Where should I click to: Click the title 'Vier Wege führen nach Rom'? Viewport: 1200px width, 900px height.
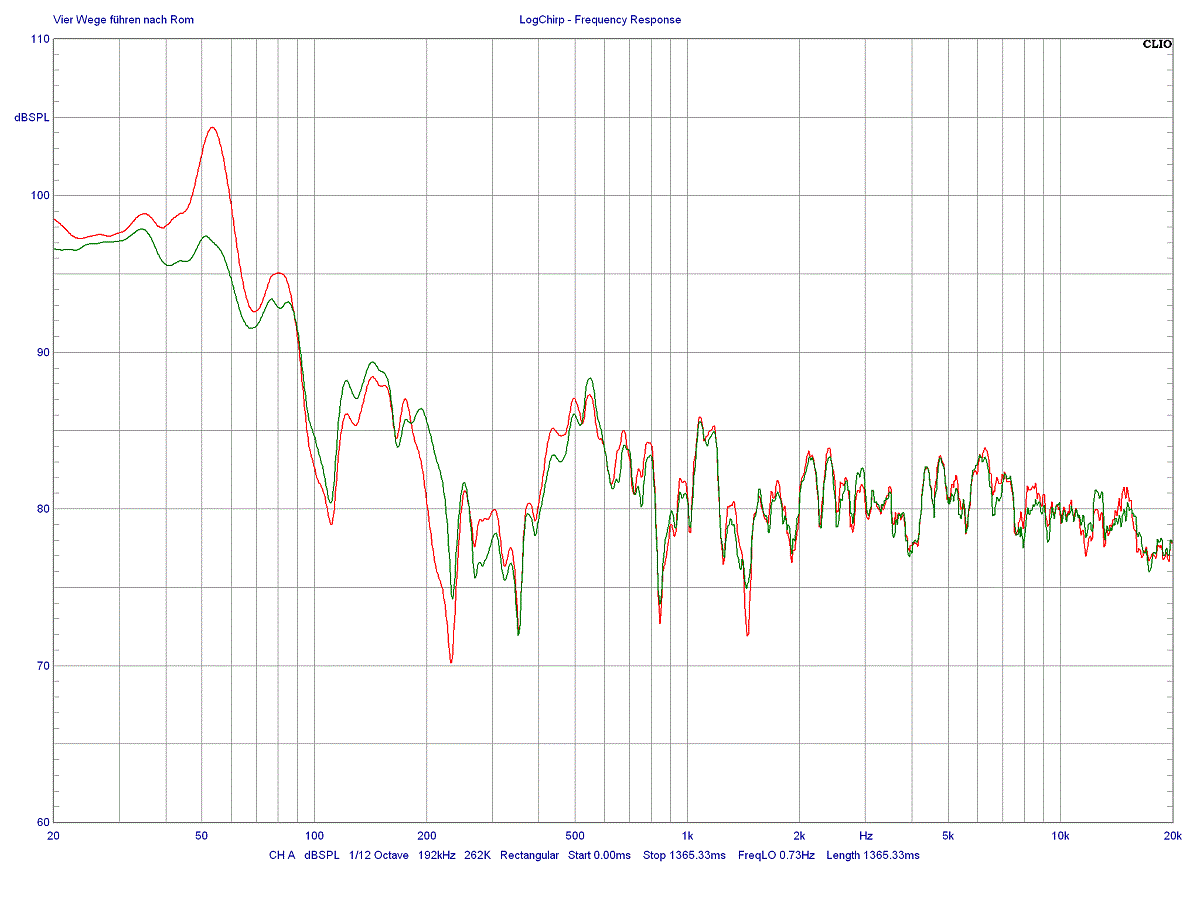tap(124, 20)
